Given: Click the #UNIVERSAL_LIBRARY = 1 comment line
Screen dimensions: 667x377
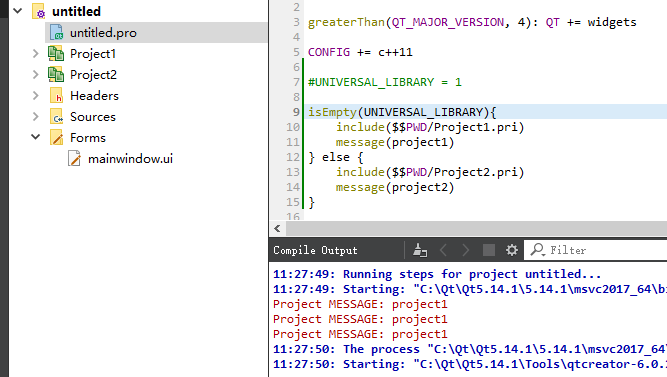Looking at the screenshot, I should point(385,82).
